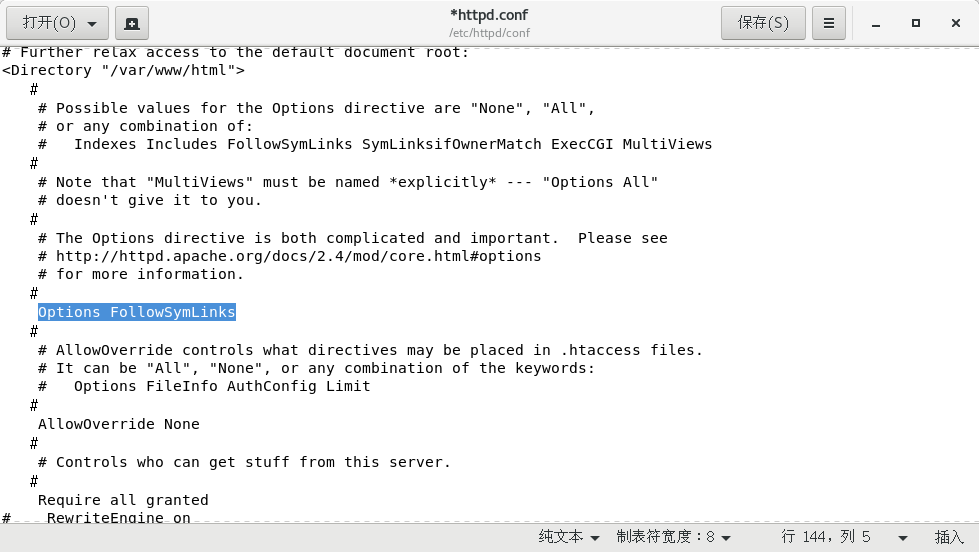This screenshot has height=552, width=979.
Task: Open the 纯文本 syntax language dropdown
Action: tap(569, 537)
